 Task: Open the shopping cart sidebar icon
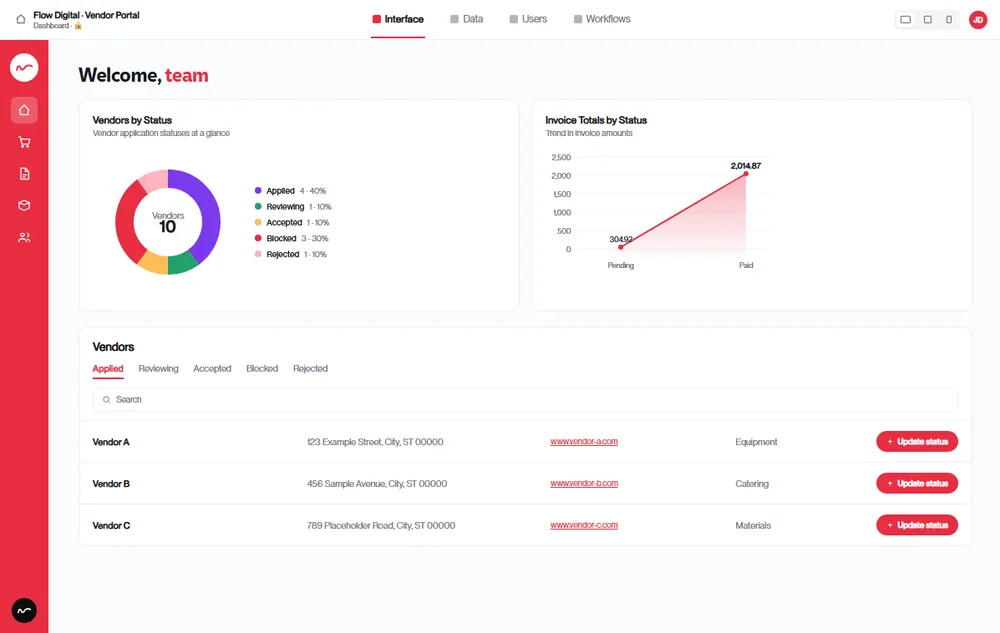tap(24, 142)
